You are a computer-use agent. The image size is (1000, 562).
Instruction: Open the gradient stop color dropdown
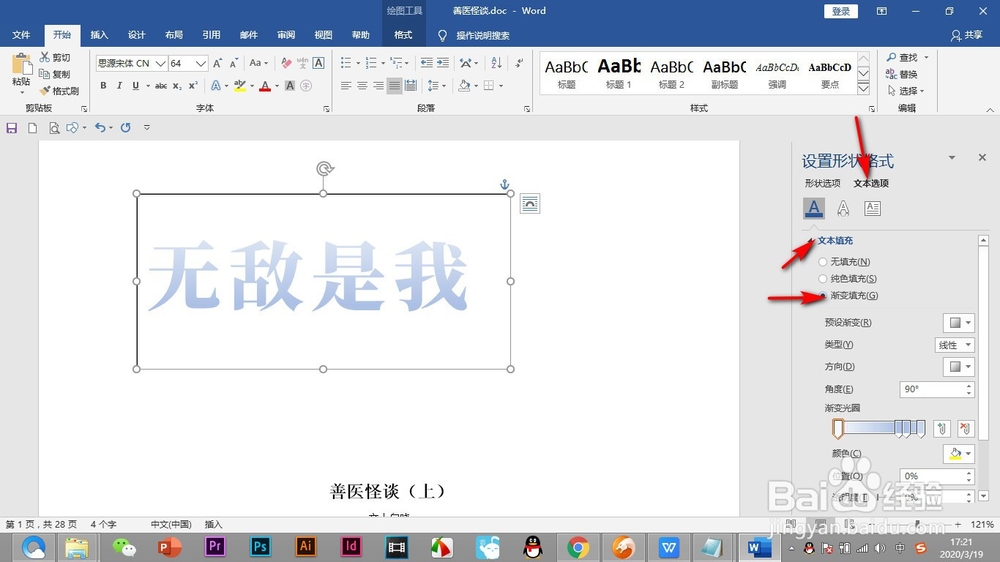click(x=959, y=454)
